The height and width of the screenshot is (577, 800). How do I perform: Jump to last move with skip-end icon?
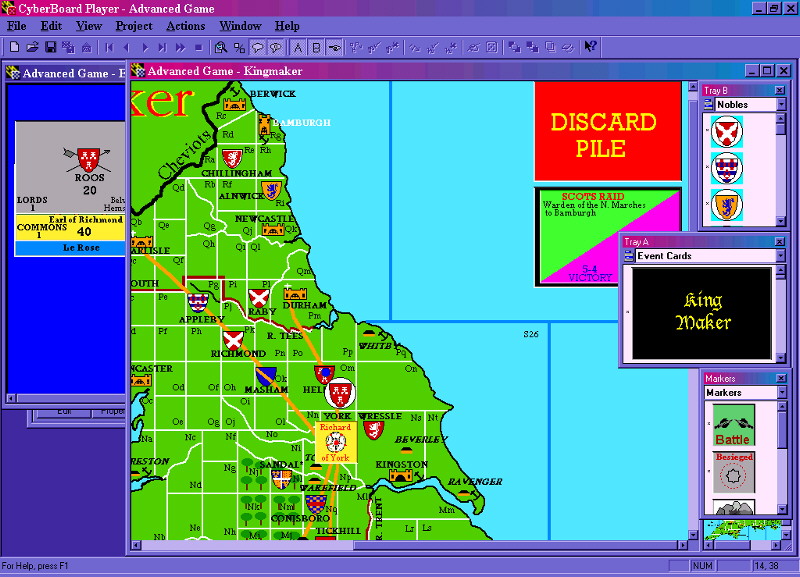coord(163,47)
